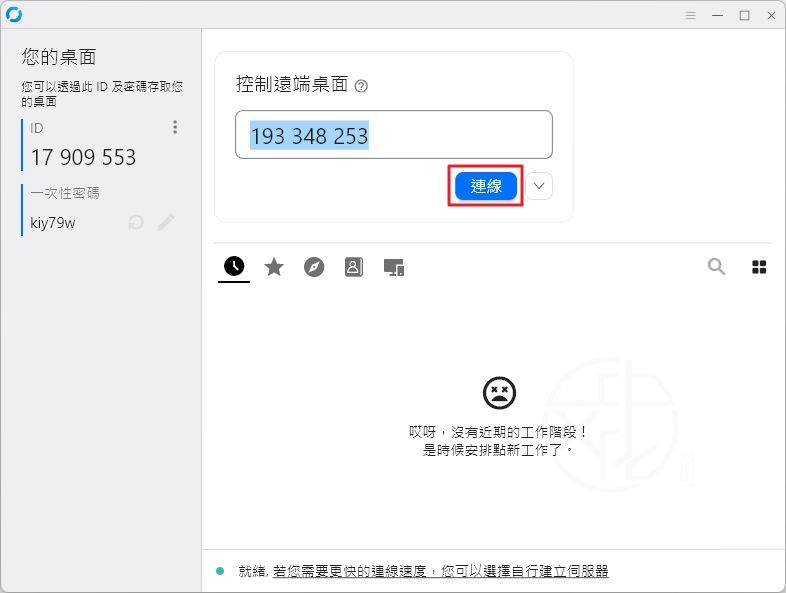Image resolution: width=786 pixels, height=593 pixels.
Task: Click the RustDesk logo in title bar
Action: [x=14, y=15]
